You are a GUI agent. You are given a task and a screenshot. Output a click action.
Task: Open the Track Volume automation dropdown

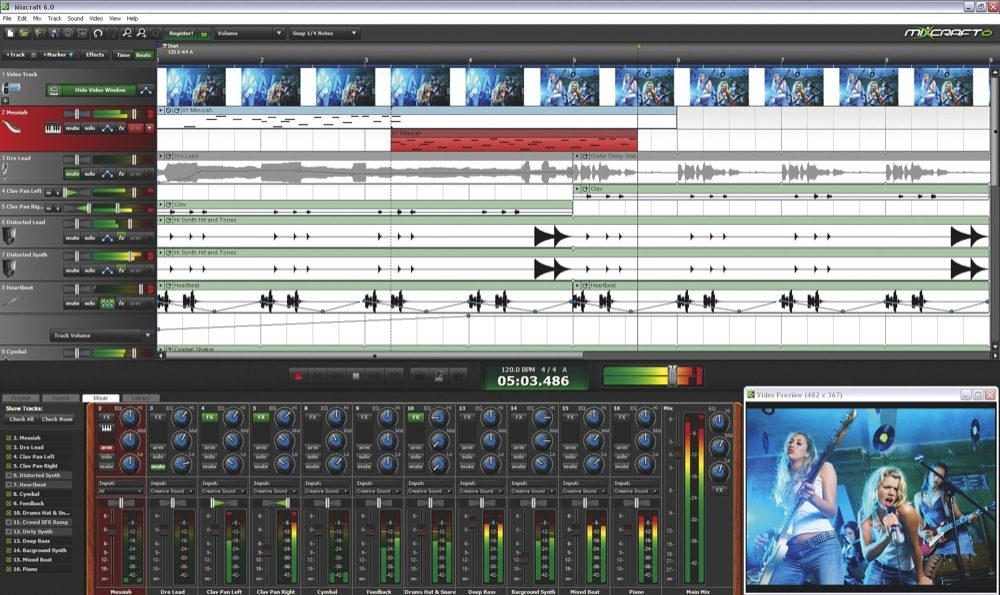101,335
